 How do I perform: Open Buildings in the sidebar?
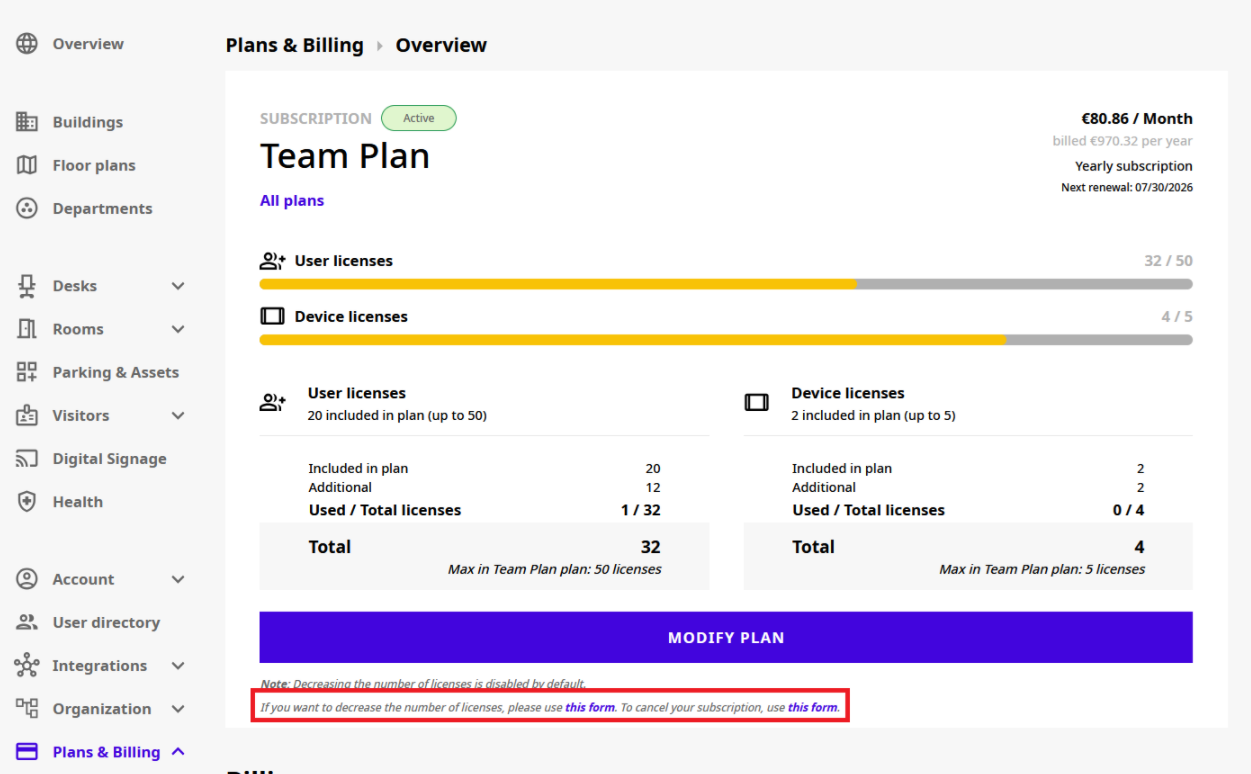tap(88, 122)
